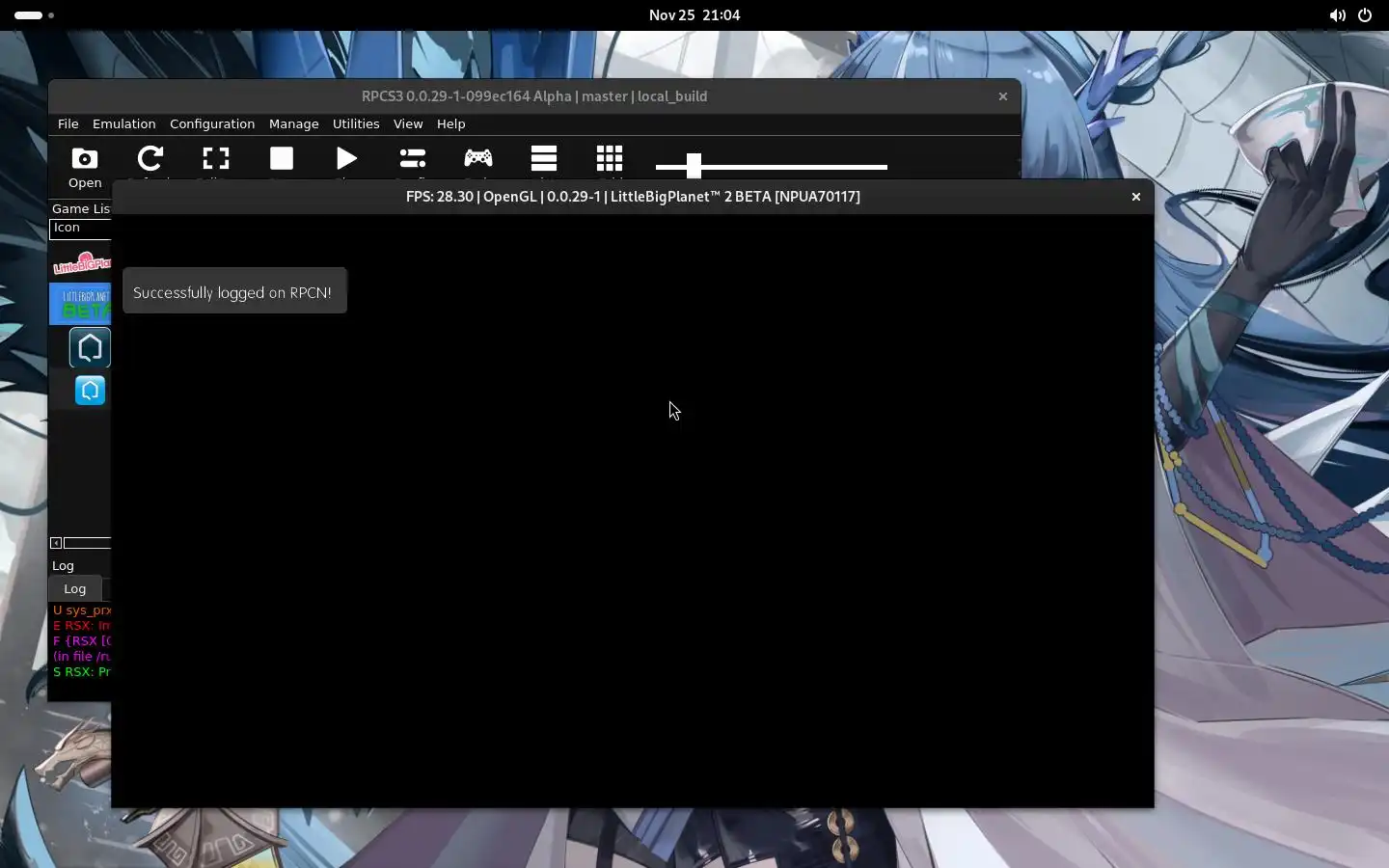Viewport: 1389px width, 868px height.
Task: Click the 'Successfully logged on RPCN!' notification
Action: [x=234, y=291]
